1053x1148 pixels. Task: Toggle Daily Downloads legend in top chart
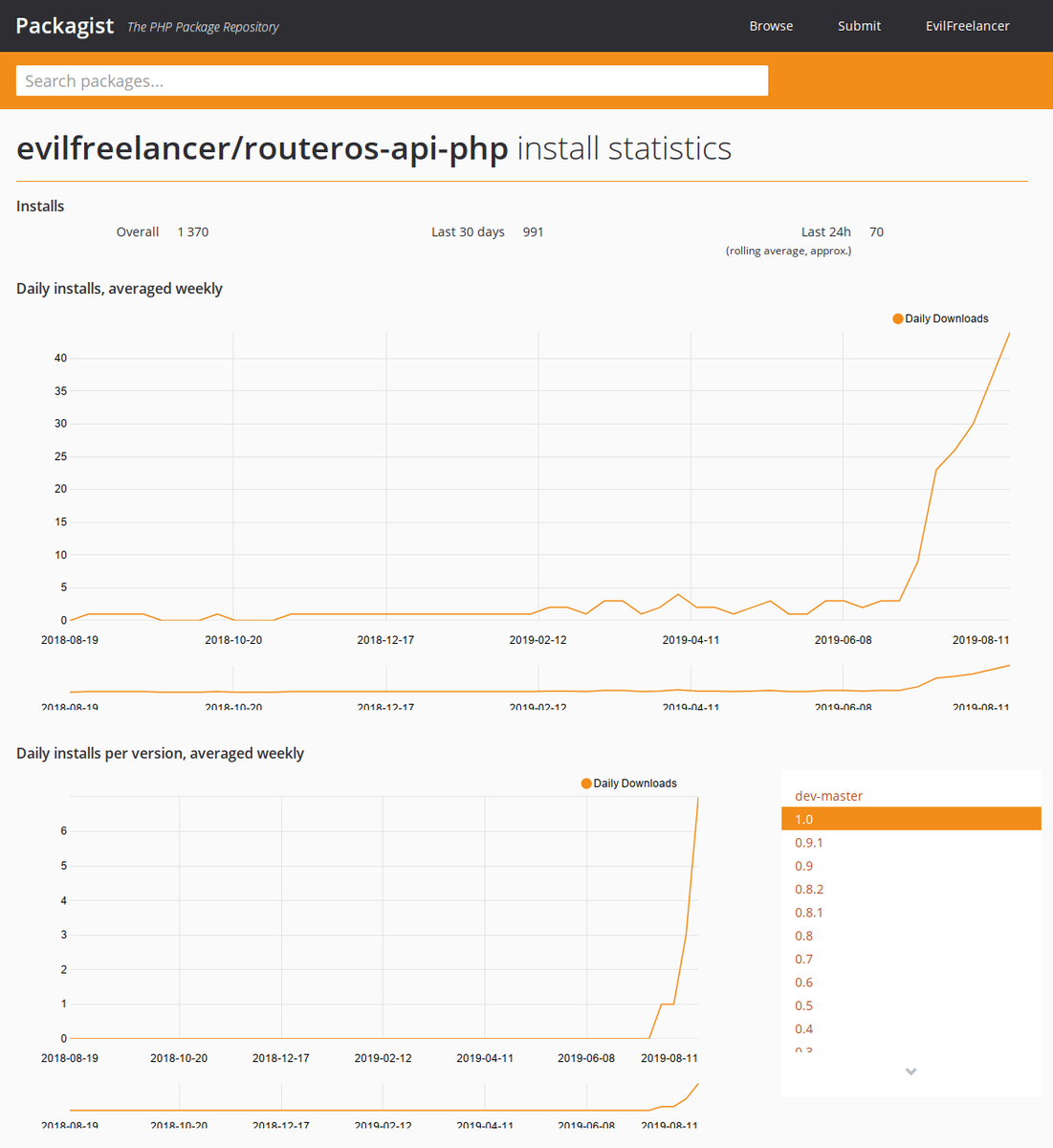940,319
